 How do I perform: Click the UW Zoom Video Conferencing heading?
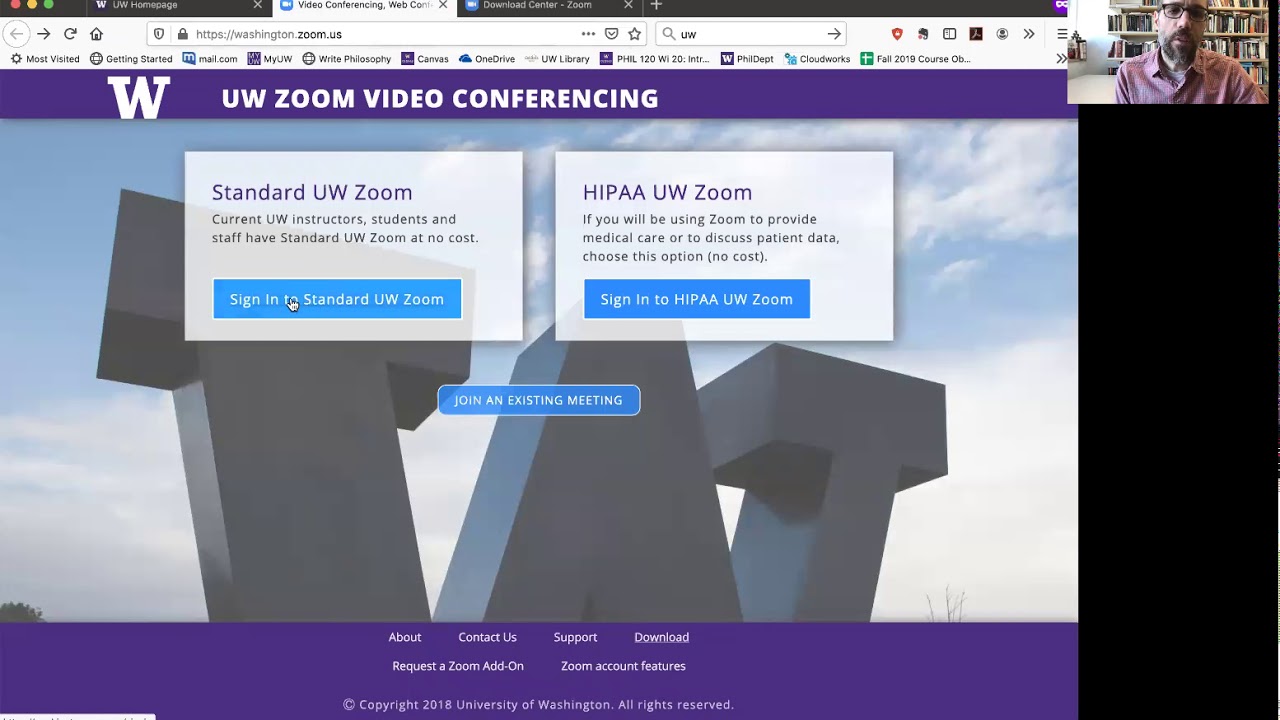click(x=440, y=99)
